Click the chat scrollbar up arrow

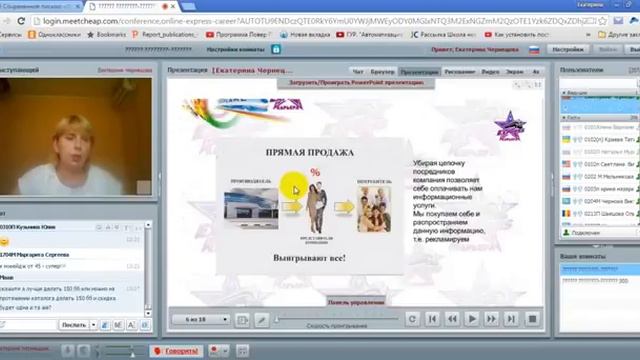148,225
